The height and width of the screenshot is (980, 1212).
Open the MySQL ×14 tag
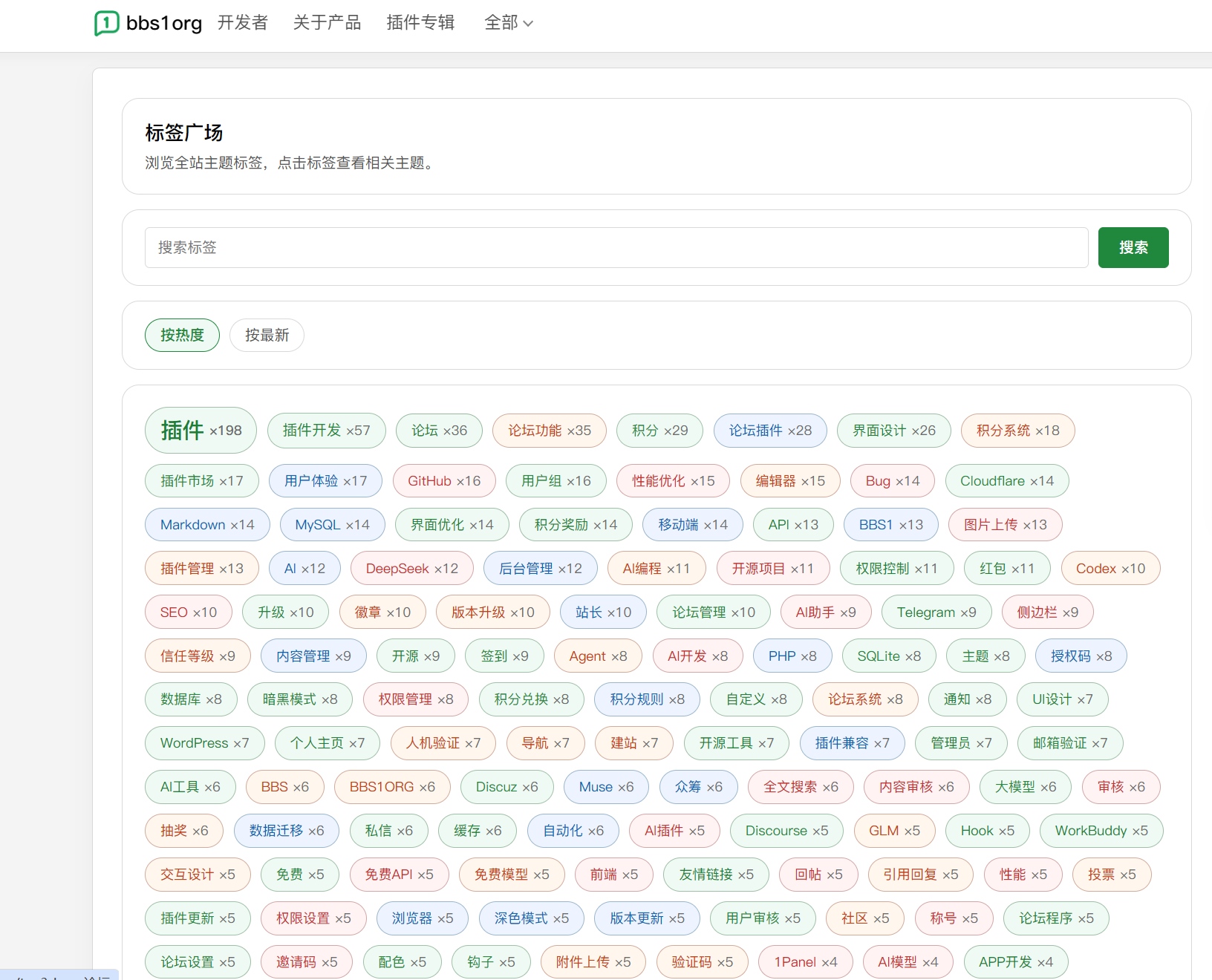click(333, 525)
